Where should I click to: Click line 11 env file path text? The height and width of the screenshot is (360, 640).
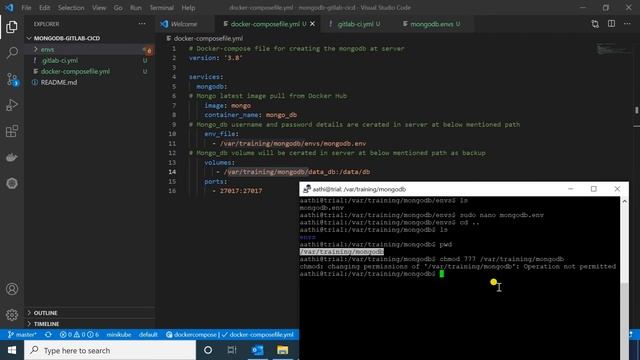point(293,144)
